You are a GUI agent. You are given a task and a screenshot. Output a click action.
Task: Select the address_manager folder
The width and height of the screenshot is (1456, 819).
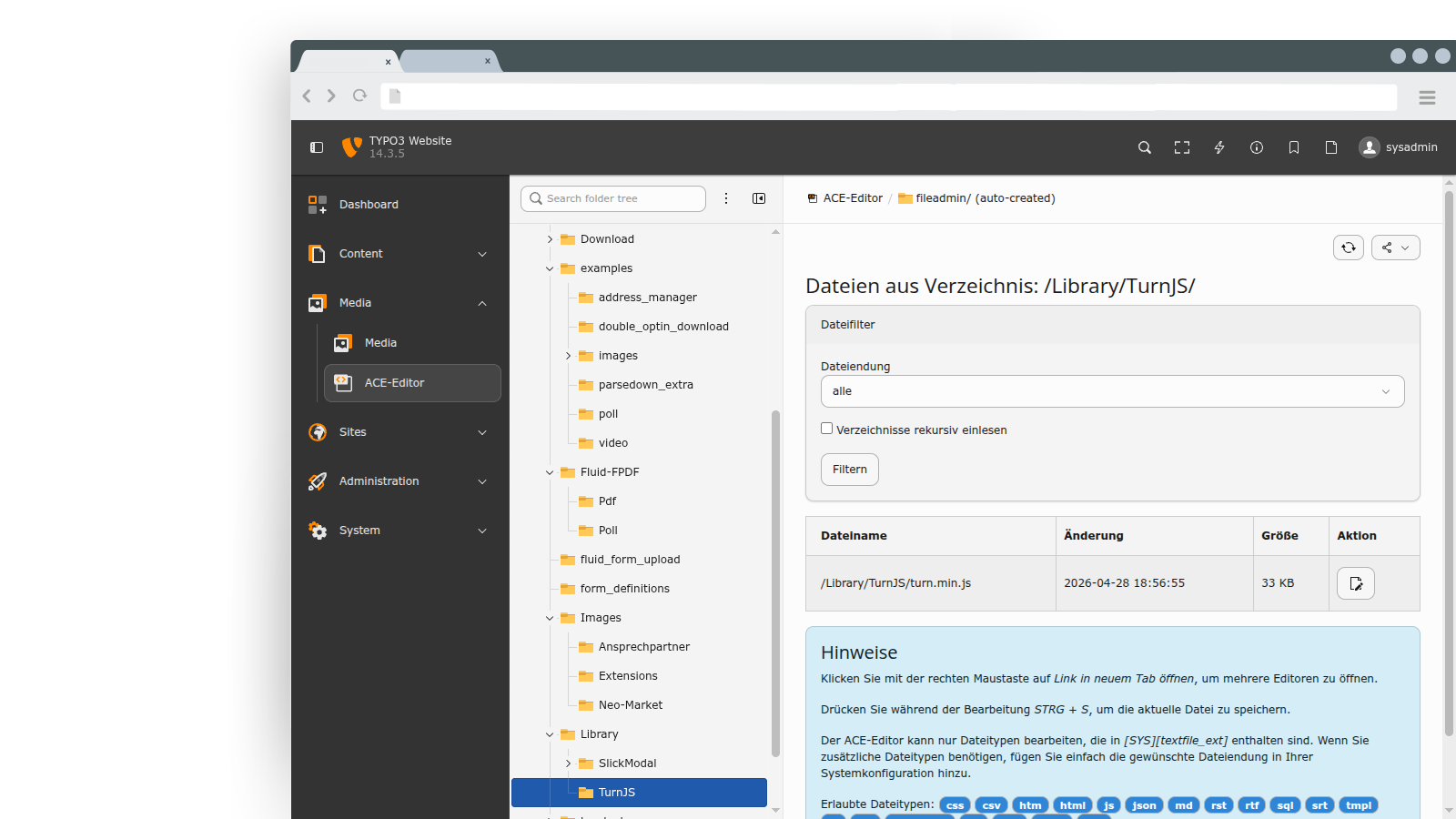tap(647, 298)
